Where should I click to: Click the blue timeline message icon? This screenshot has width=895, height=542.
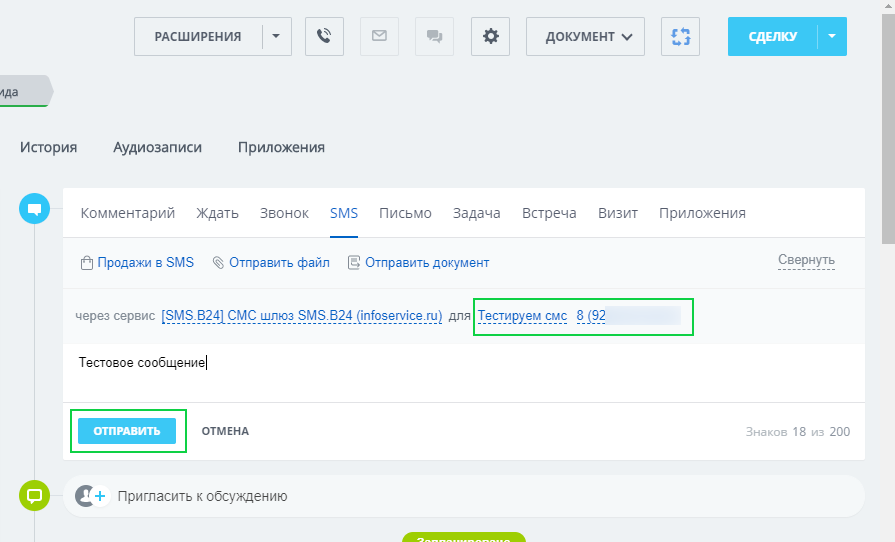[x=35, y=209]
